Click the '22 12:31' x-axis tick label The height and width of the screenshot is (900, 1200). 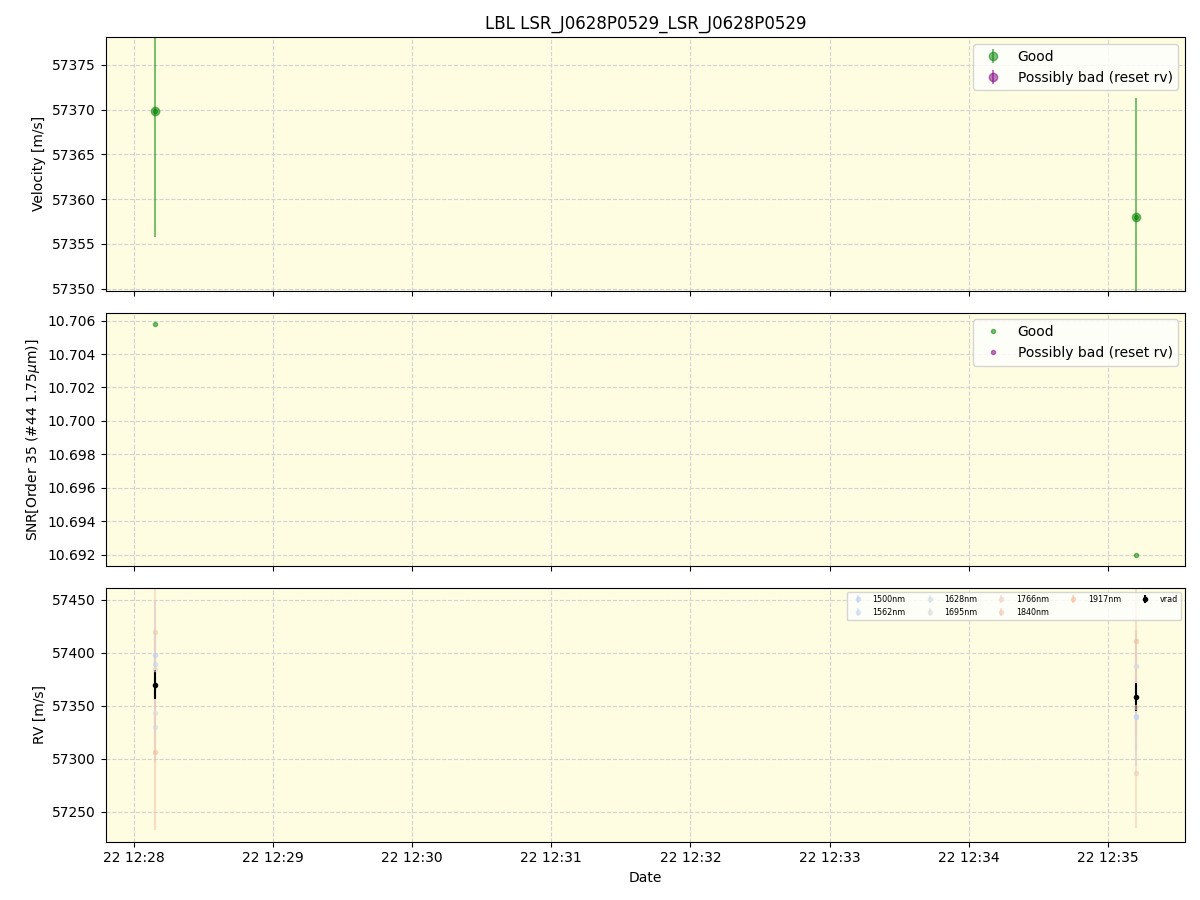551,857
